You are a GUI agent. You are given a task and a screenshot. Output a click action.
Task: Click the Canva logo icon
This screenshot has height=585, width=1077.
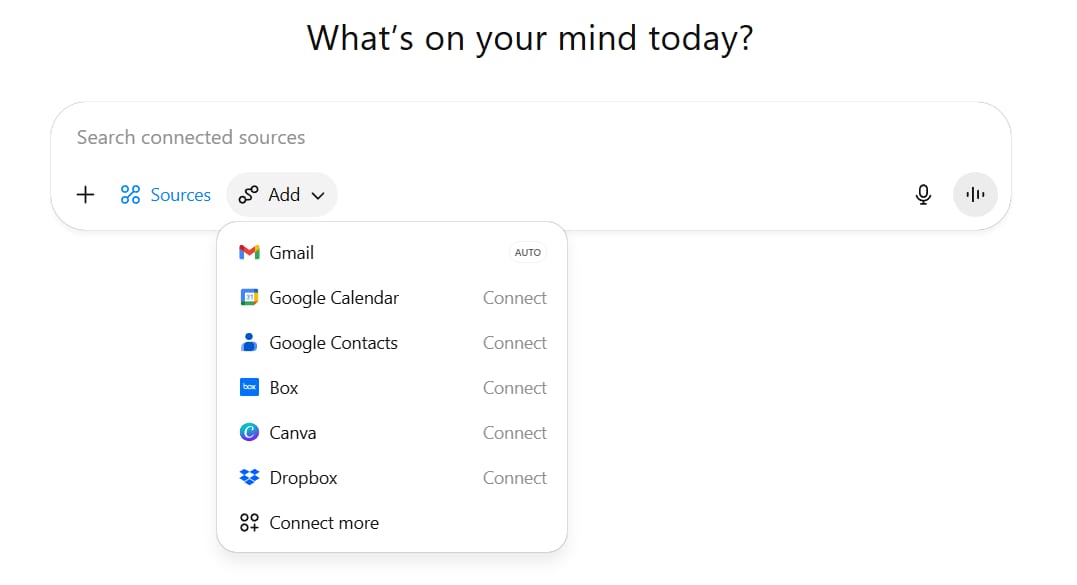point(249,433)
